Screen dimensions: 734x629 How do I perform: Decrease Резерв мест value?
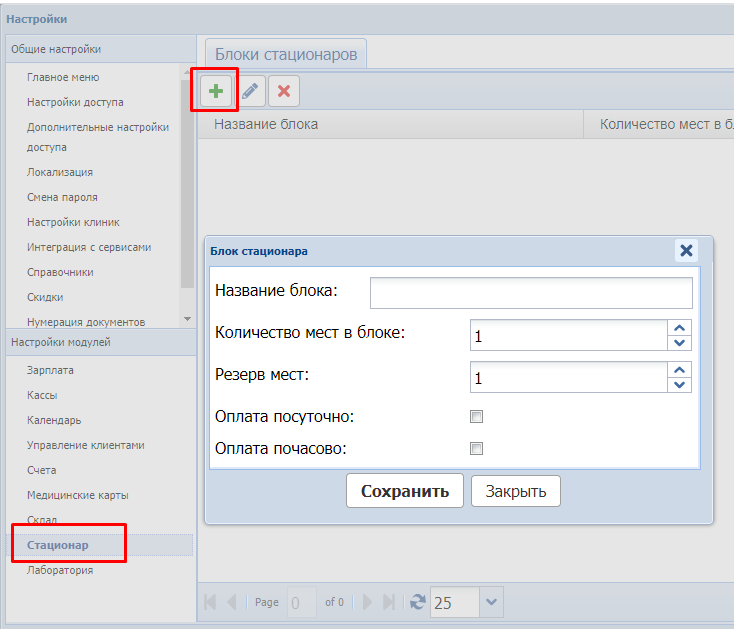point(680,385)
